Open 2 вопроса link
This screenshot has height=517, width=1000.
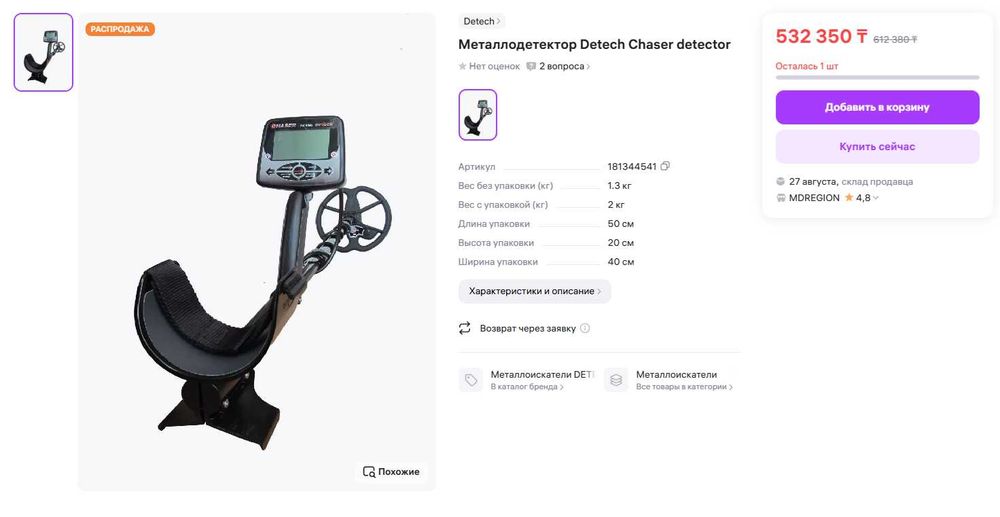click(564, 66)
